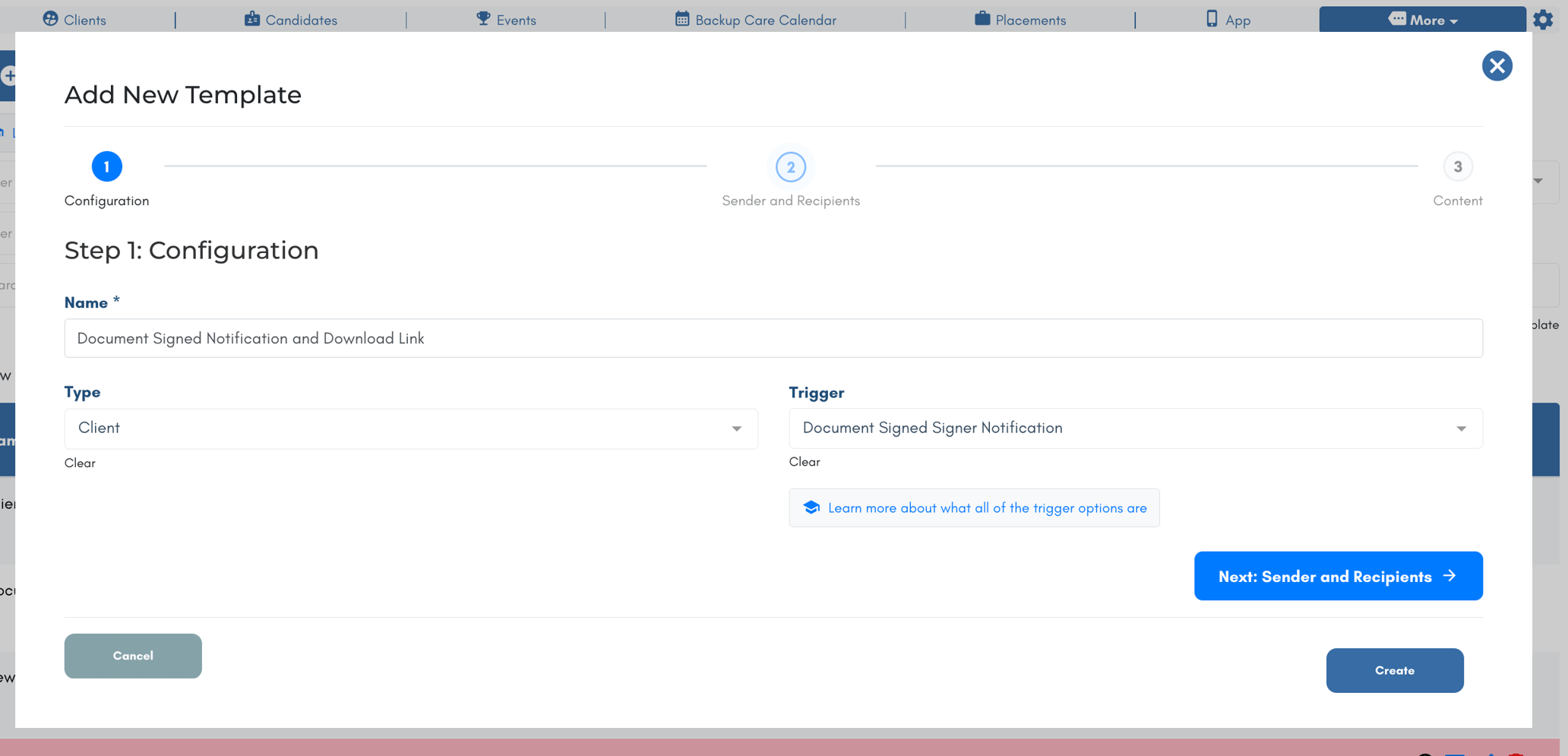Click the graduation cap learn-more icon
This screenshot has height=756, width=1568.
point(811,508)
